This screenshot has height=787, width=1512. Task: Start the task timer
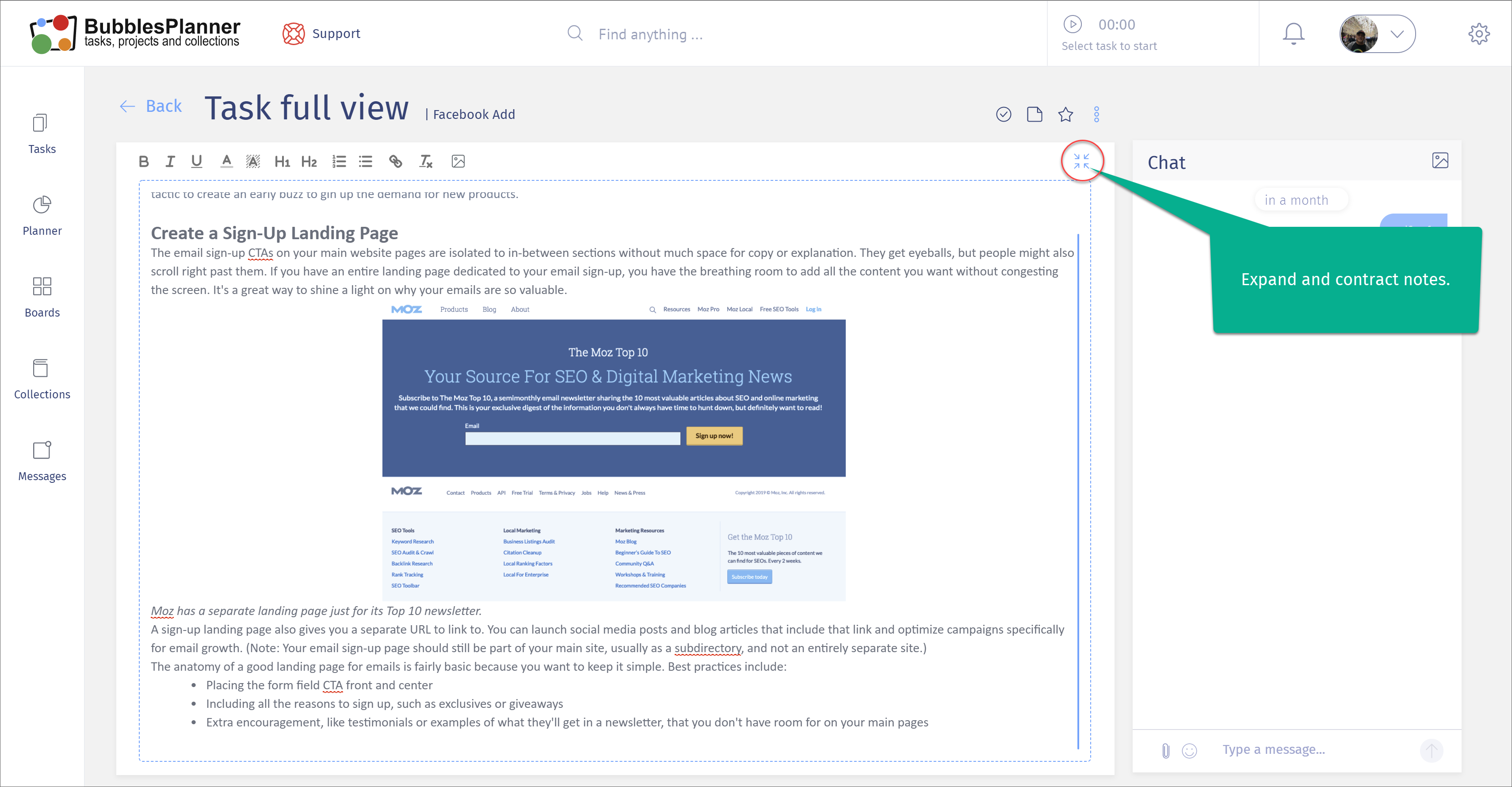click(x=1073, y=24)
